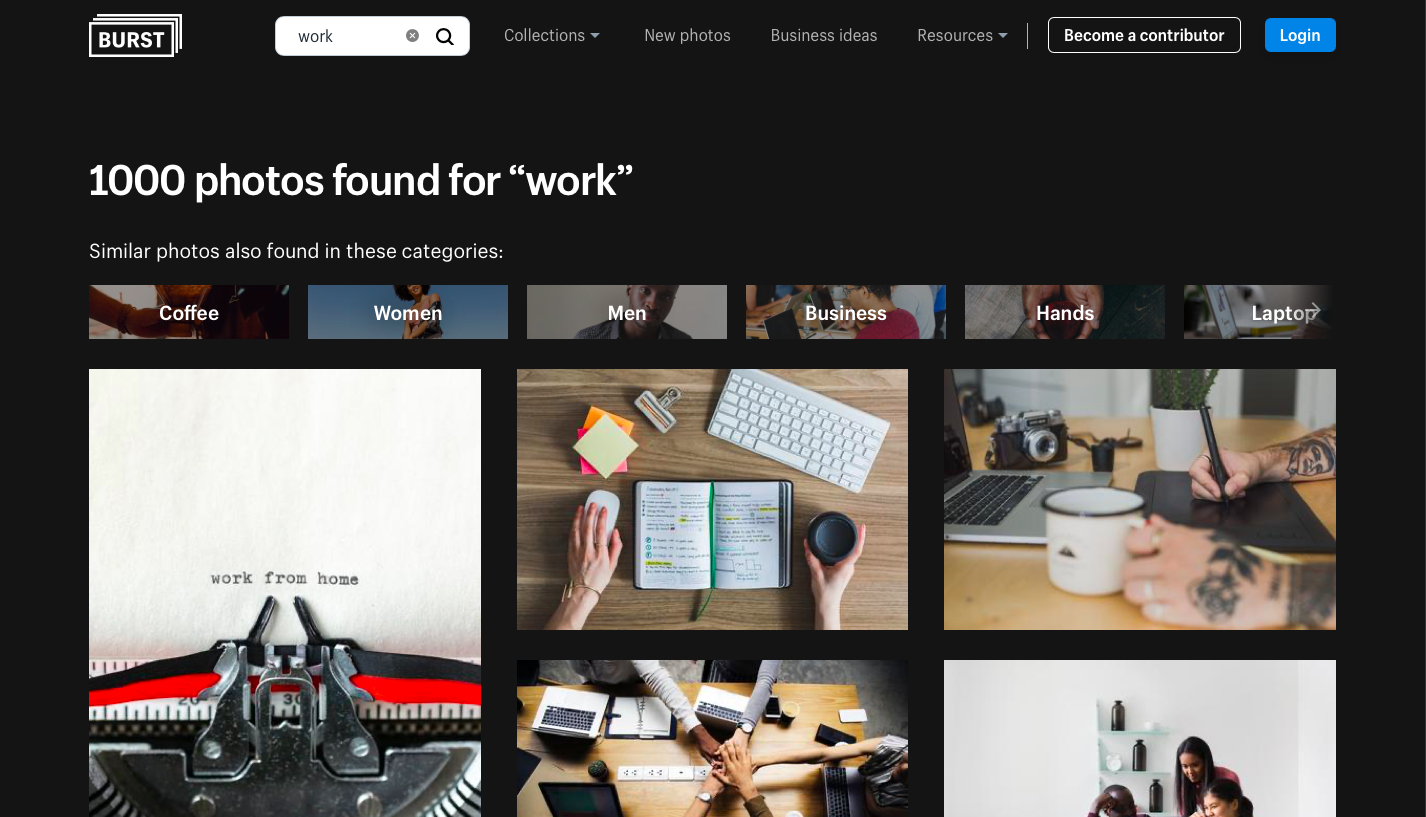Image resolution: width=1426 pixels, height=817 pixels.
Task: Click Become a contributor button
Action: (1144, 35)
